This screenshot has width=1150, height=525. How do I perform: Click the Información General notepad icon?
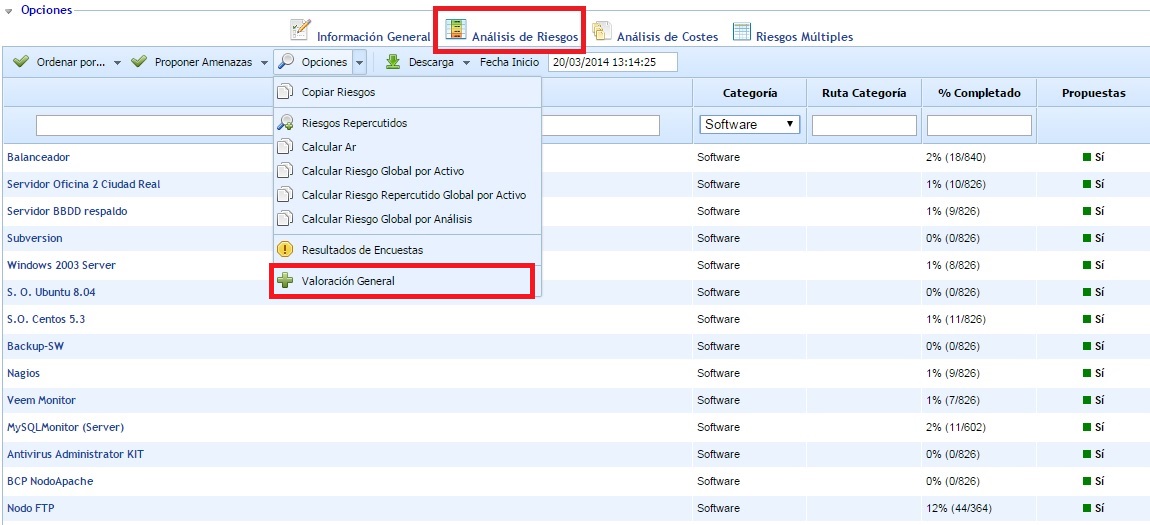[300, 31]
